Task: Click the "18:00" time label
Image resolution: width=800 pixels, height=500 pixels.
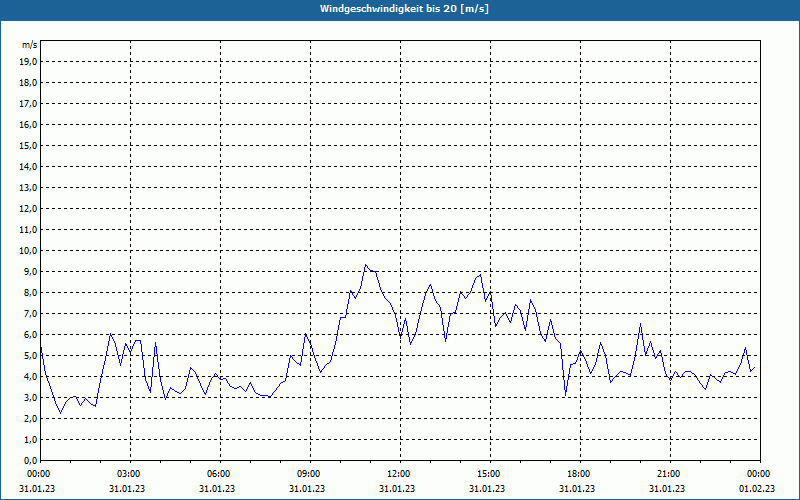Action: (x=580, y=474)
